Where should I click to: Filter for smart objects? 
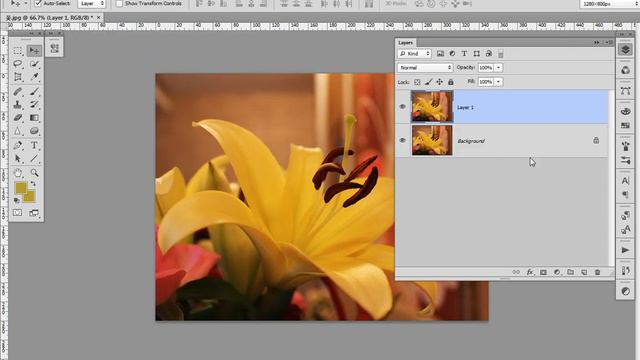[x=489, y=53]
